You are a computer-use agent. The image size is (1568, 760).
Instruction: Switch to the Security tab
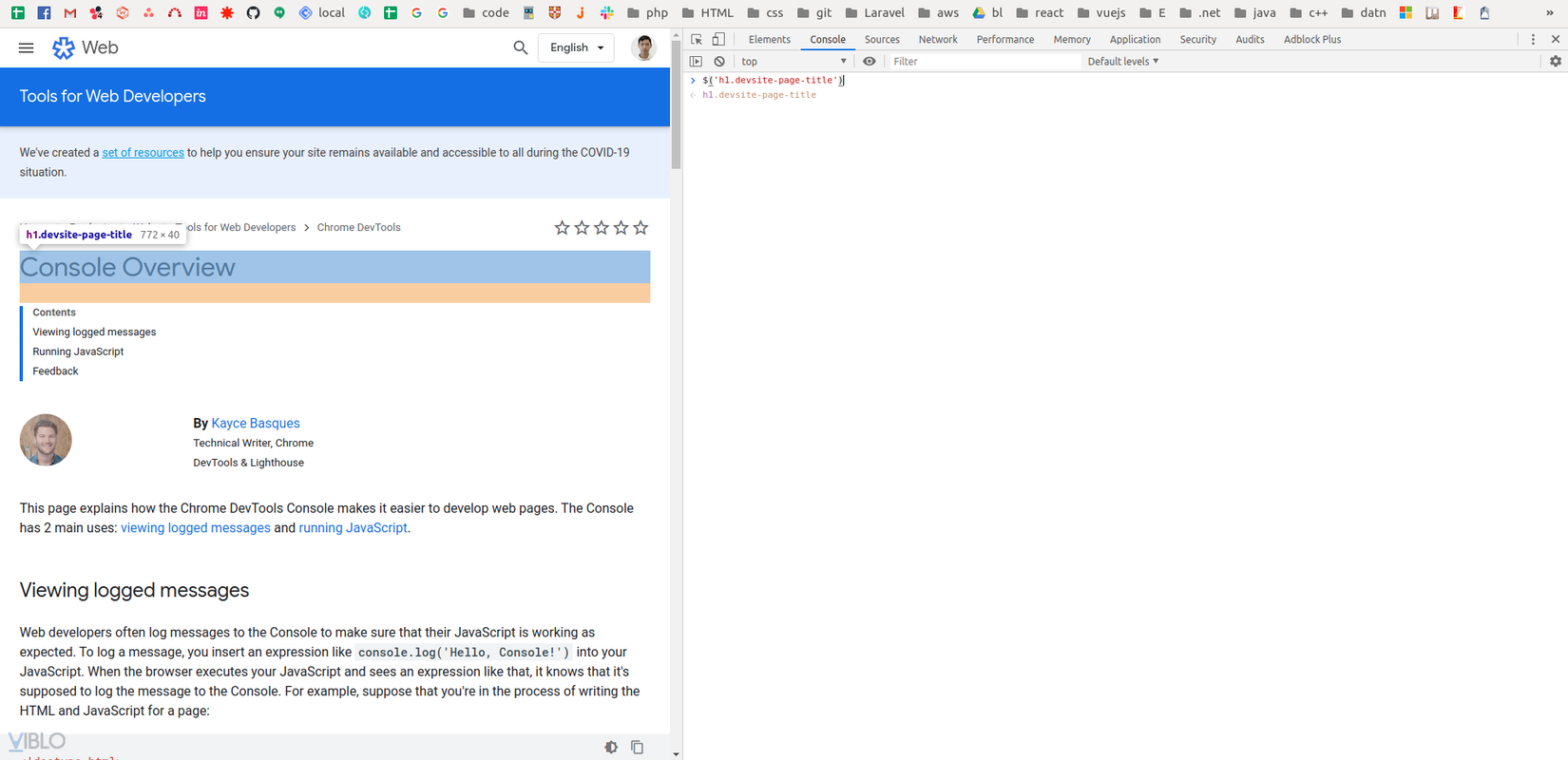pos(1197,40)
